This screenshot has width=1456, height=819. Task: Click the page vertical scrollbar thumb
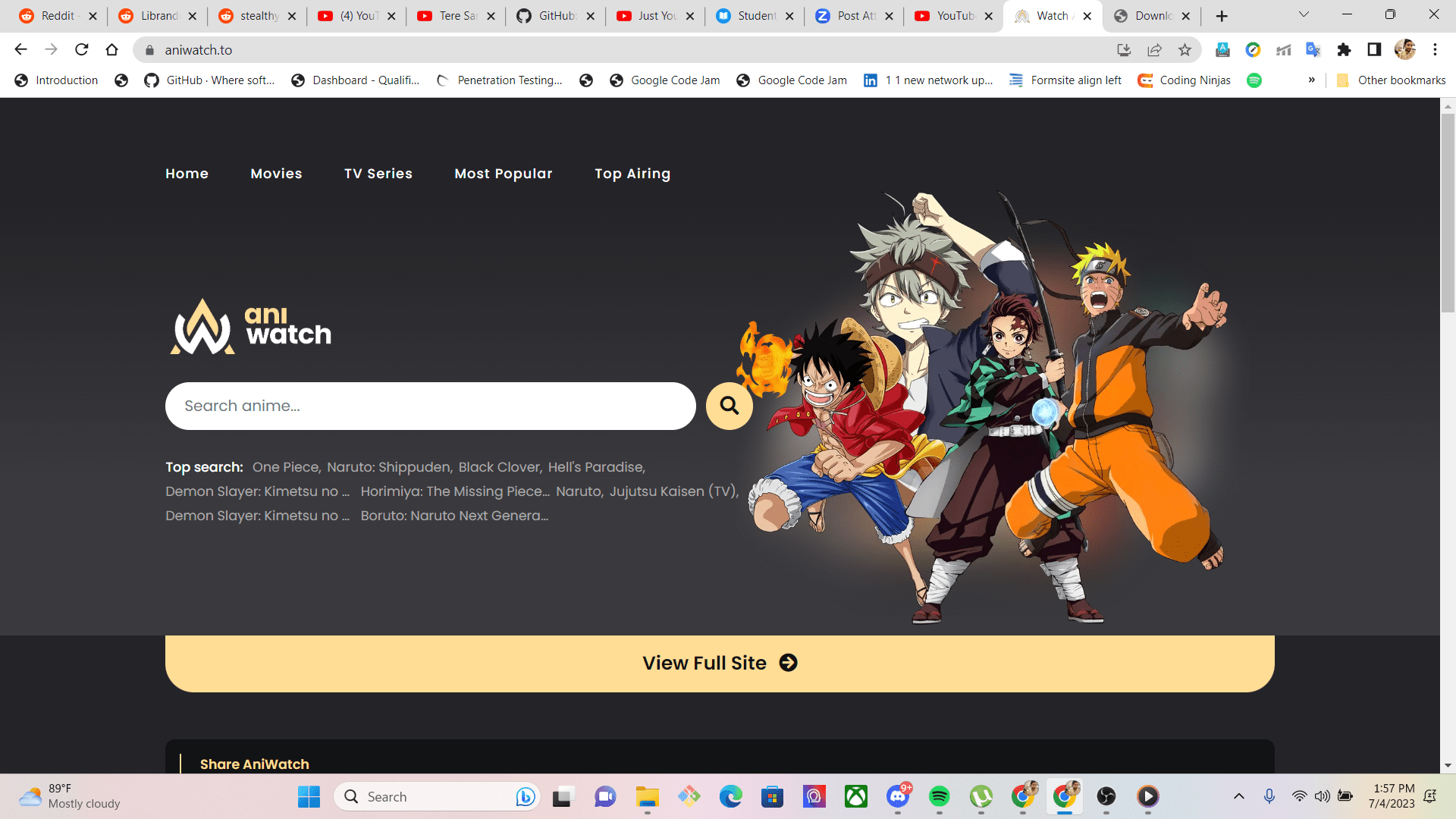(1448, 212)
